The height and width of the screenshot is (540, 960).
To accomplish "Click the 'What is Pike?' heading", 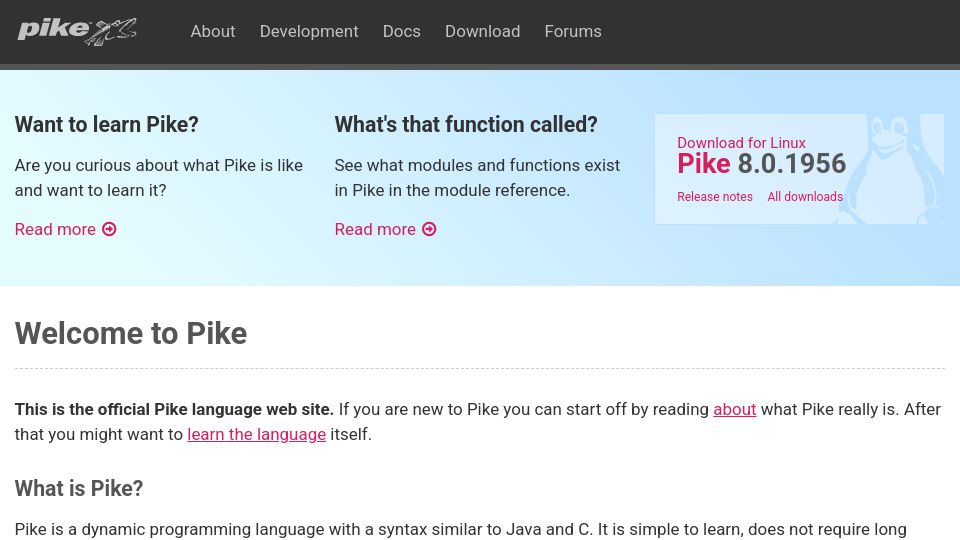I will 79,488.
